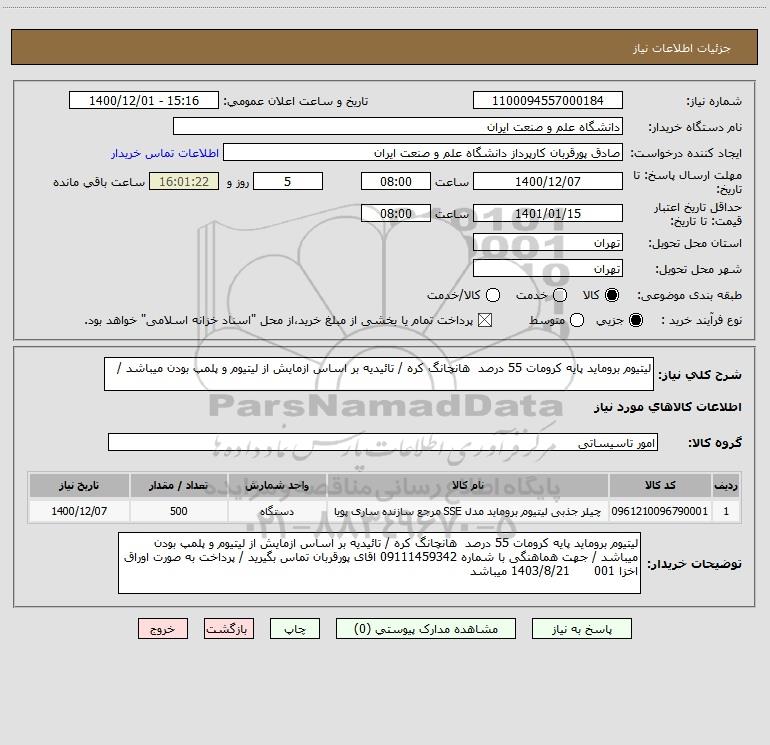
Task: Click the price validity hour 08:00 field
Action: 396,213
